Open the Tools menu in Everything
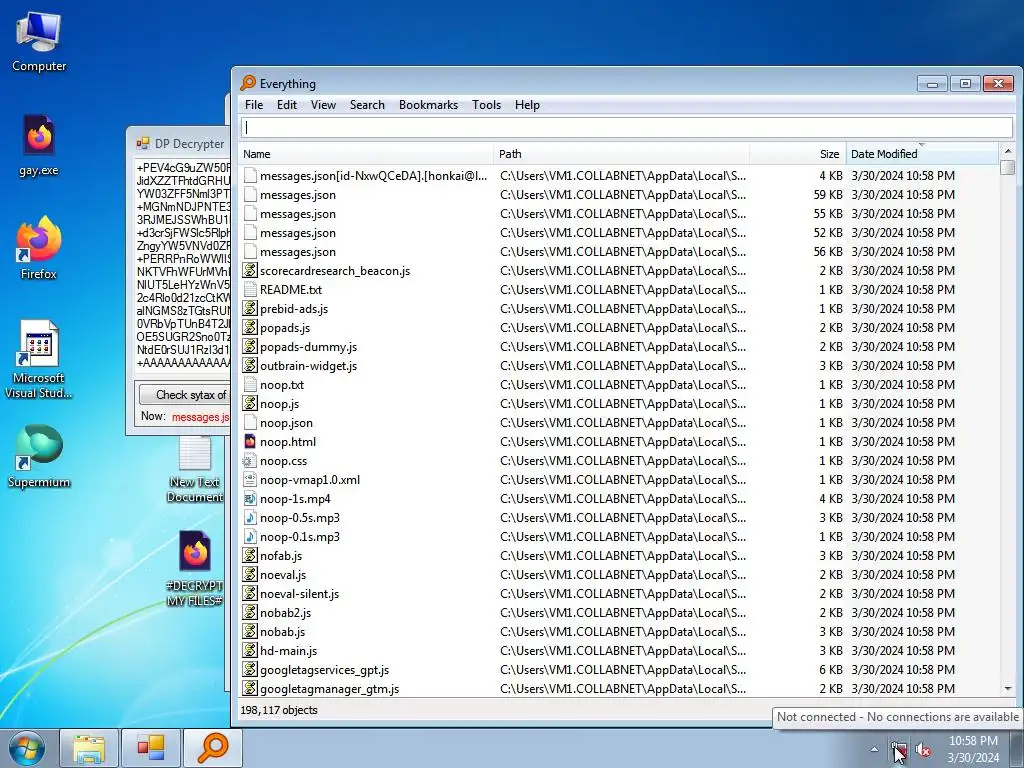This screenshot has width=1024, height=768. pos(487,104)
